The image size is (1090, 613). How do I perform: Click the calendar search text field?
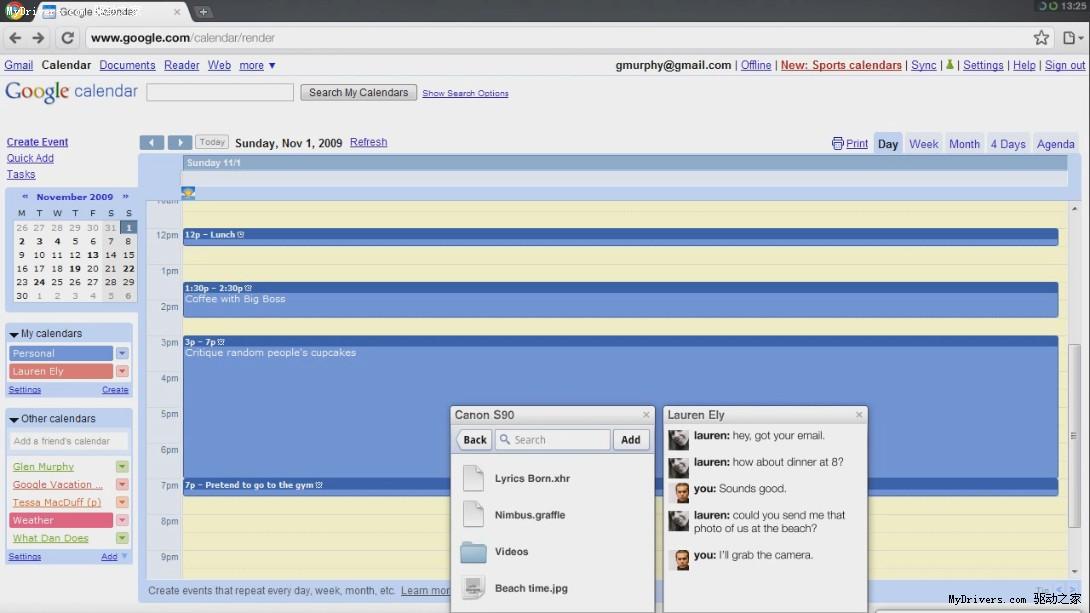[220, 92]
